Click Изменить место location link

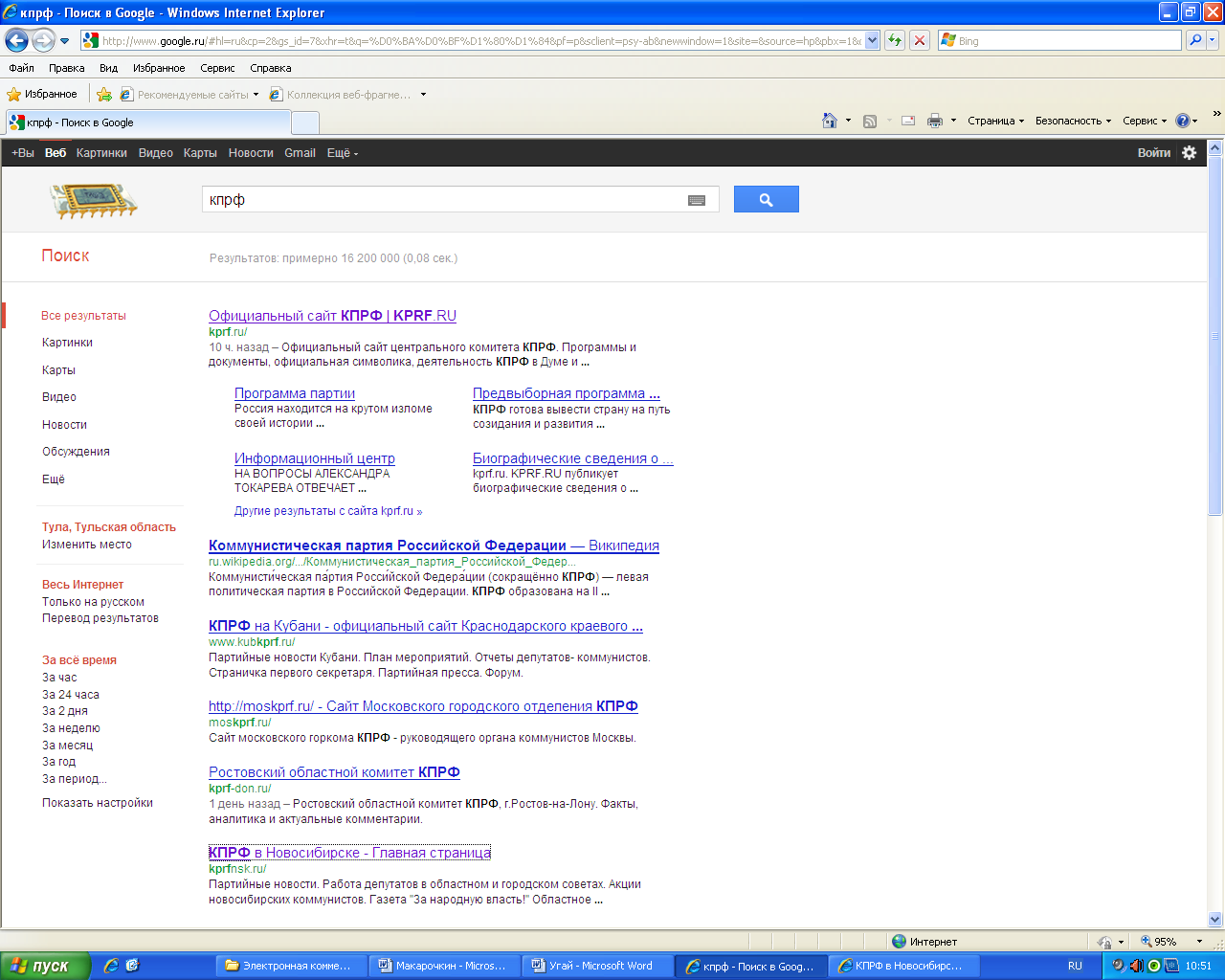(x=87, y=545)
